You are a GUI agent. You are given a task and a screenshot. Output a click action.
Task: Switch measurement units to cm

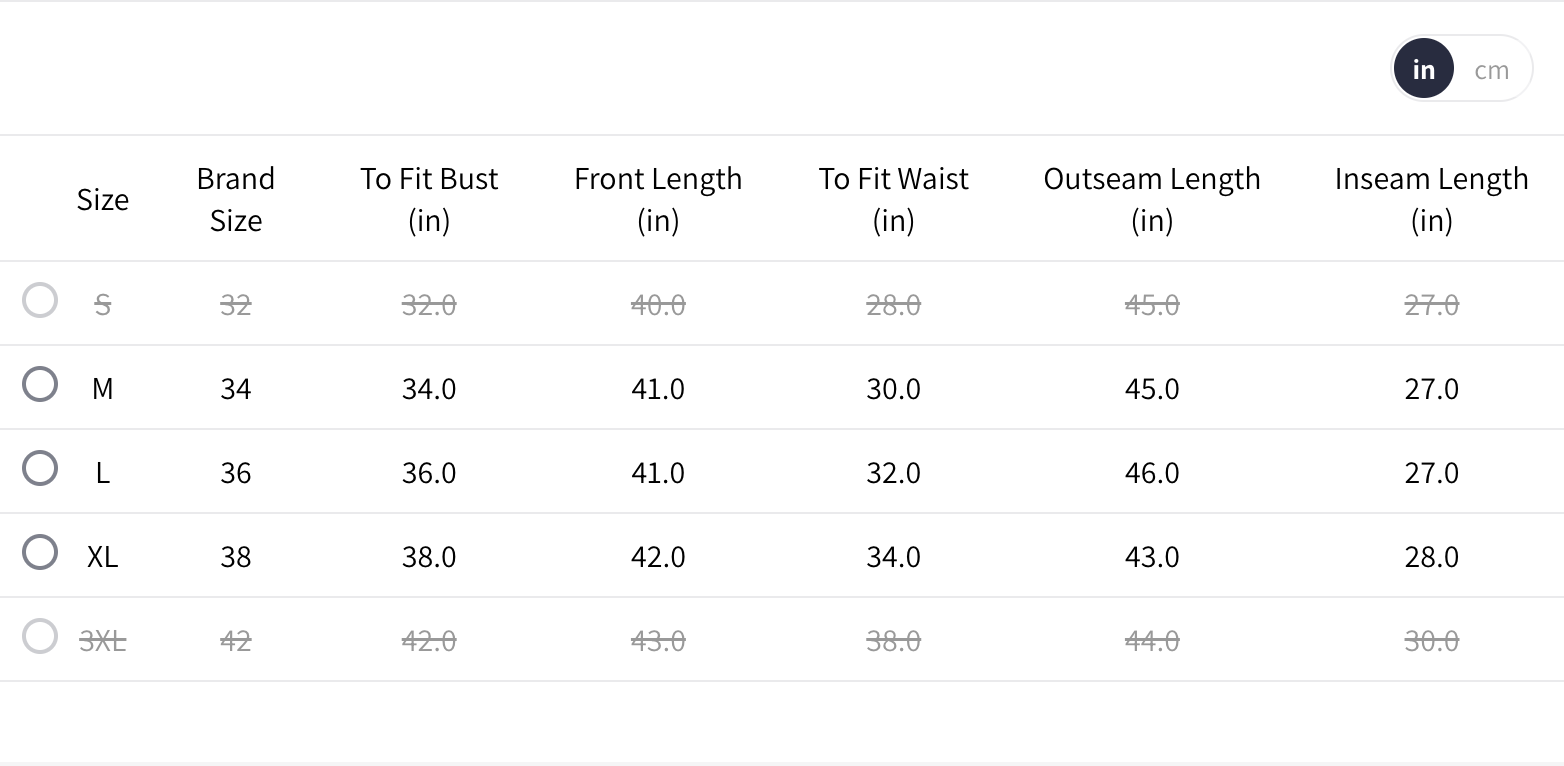pos(1491,70)
